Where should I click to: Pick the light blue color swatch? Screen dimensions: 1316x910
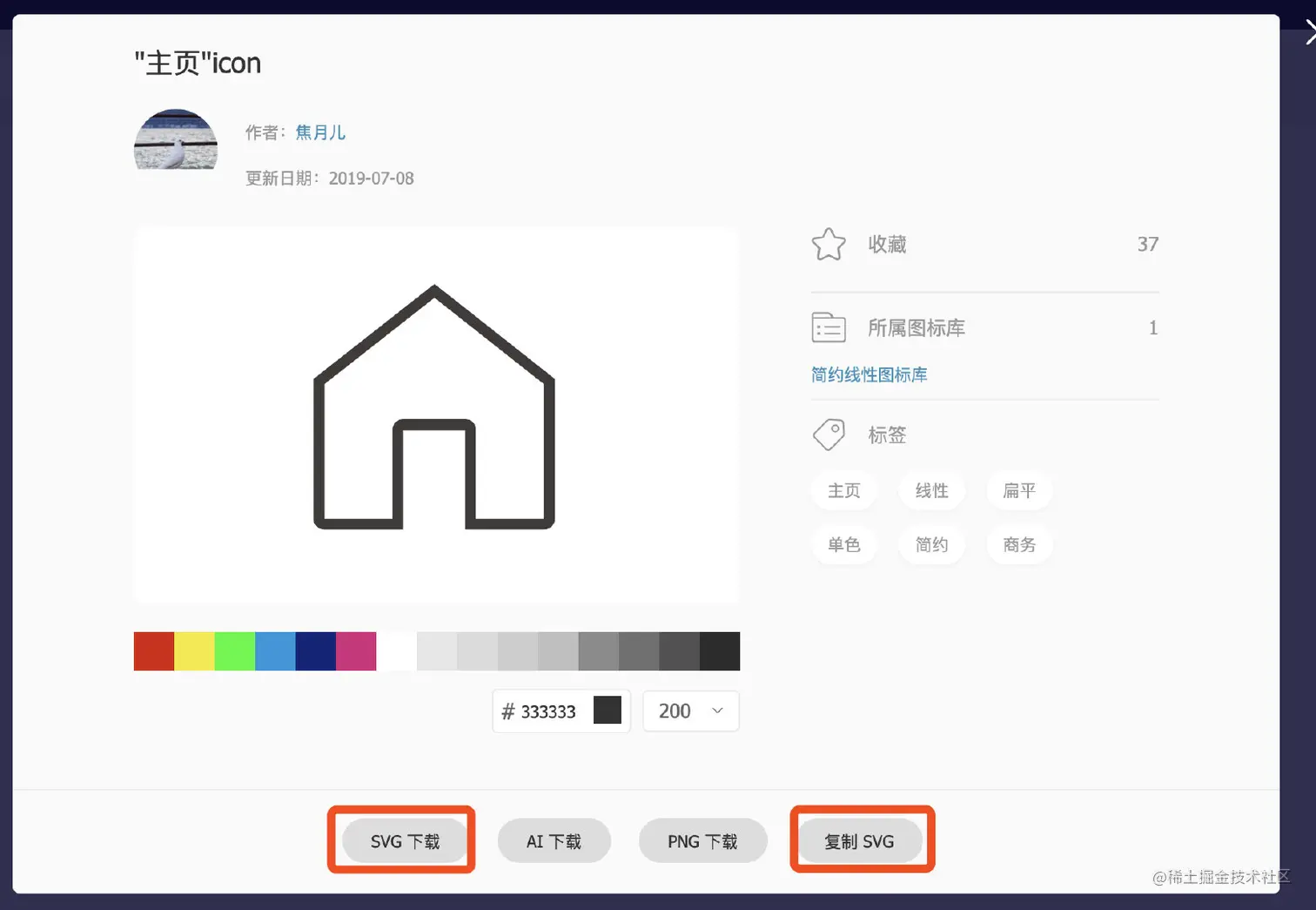pos(275,651)
